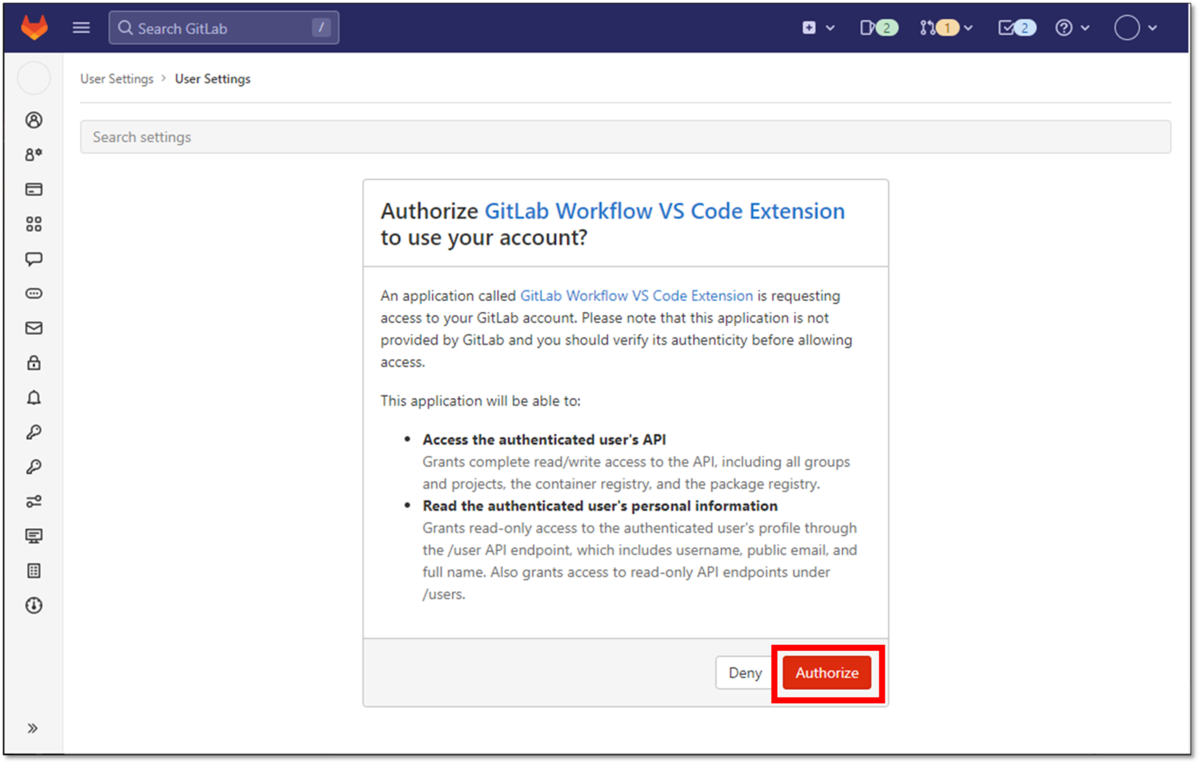The width and height of the screenshot is (1200, 764).
Task: Open the Chat speech bubble icon
Action: [34, 259]
